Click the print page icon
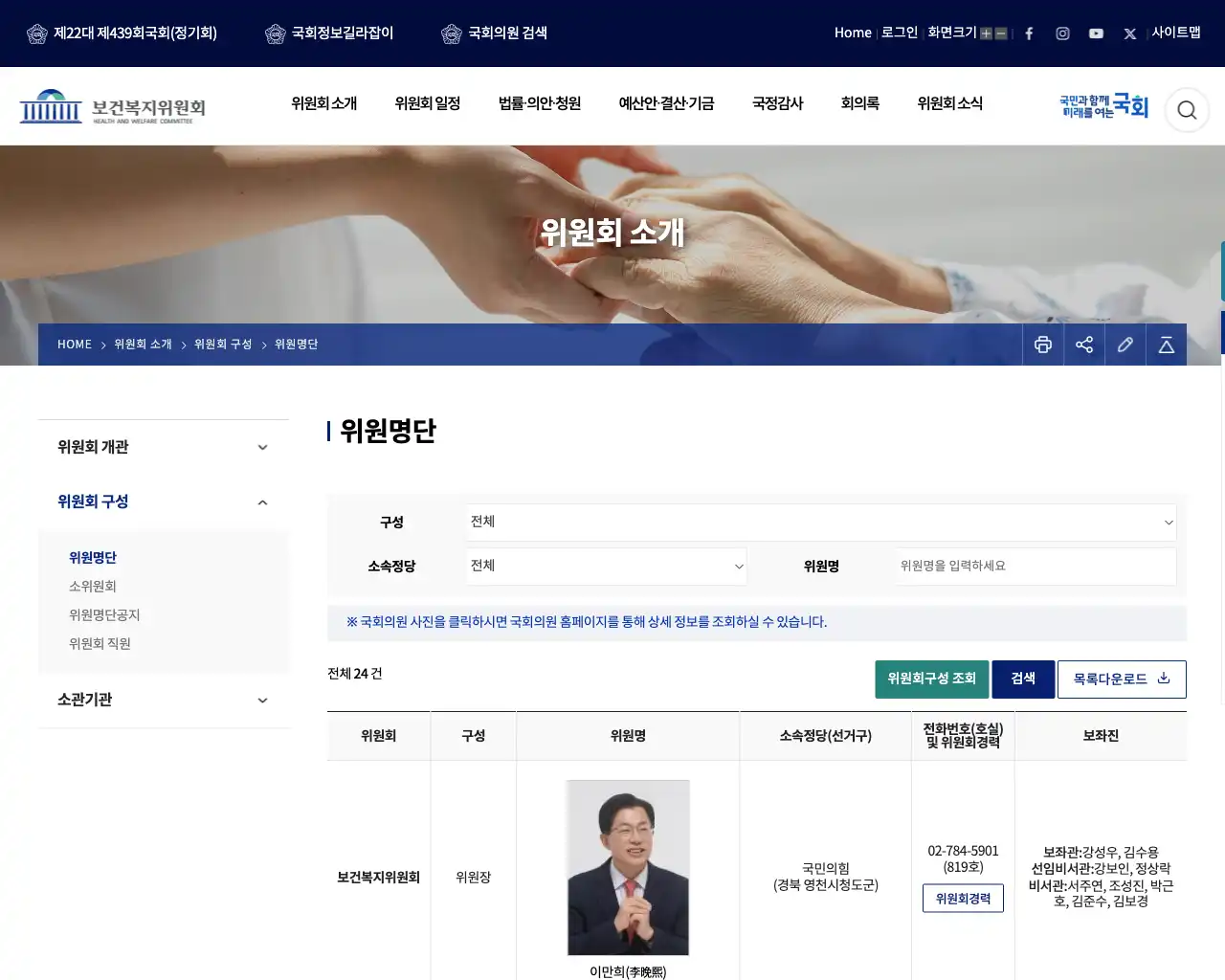1225x980 pixels. [1043, 345]
